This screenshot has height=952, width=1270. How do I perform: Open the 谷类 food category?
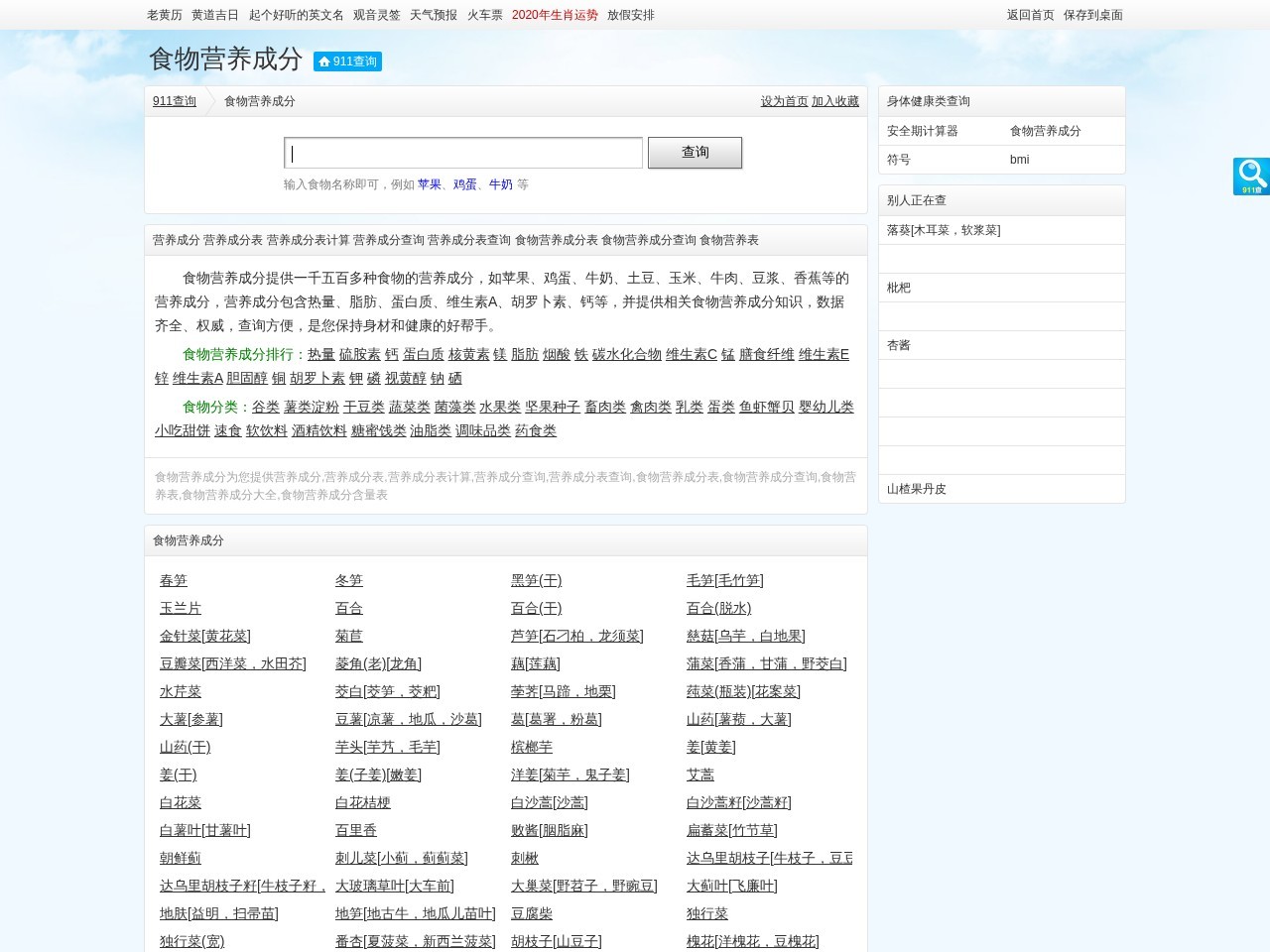point(266,407)
